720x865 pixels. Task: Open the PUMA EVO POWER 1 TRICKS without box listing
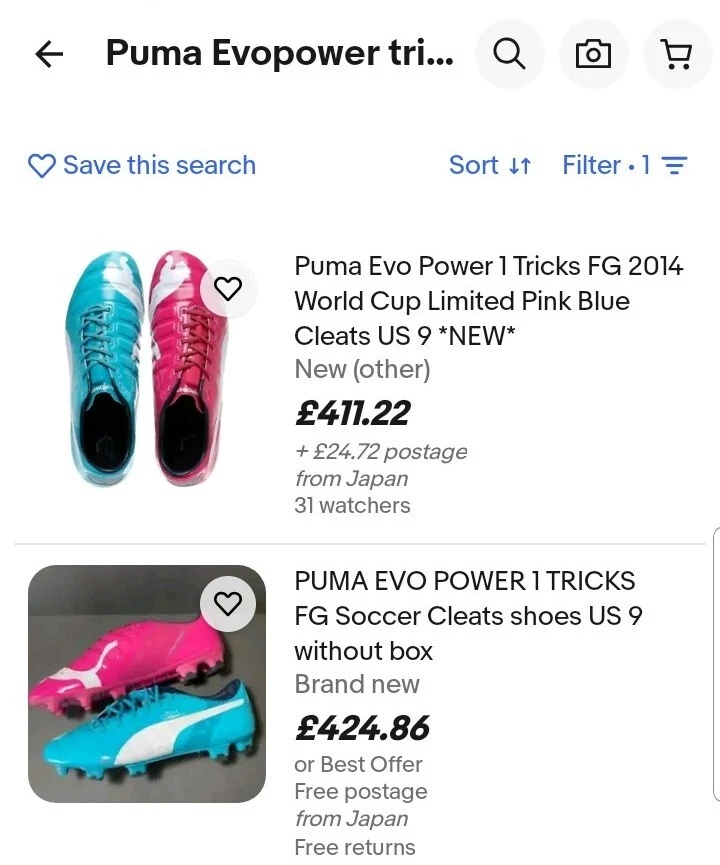click(465, 615)
